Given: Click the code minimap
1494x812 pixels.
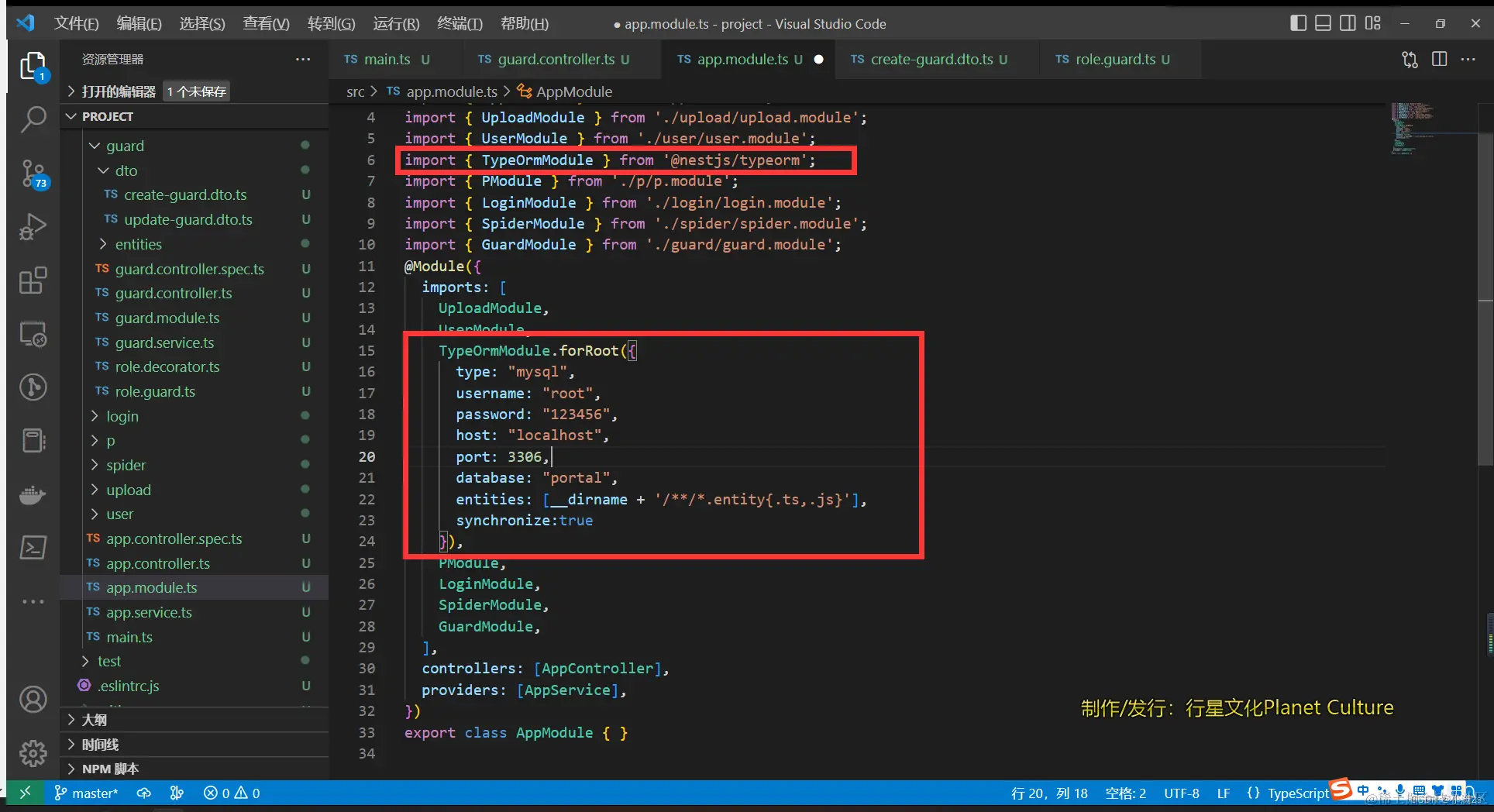Looking at the screenshot, I should click(x=1430, y=129).
